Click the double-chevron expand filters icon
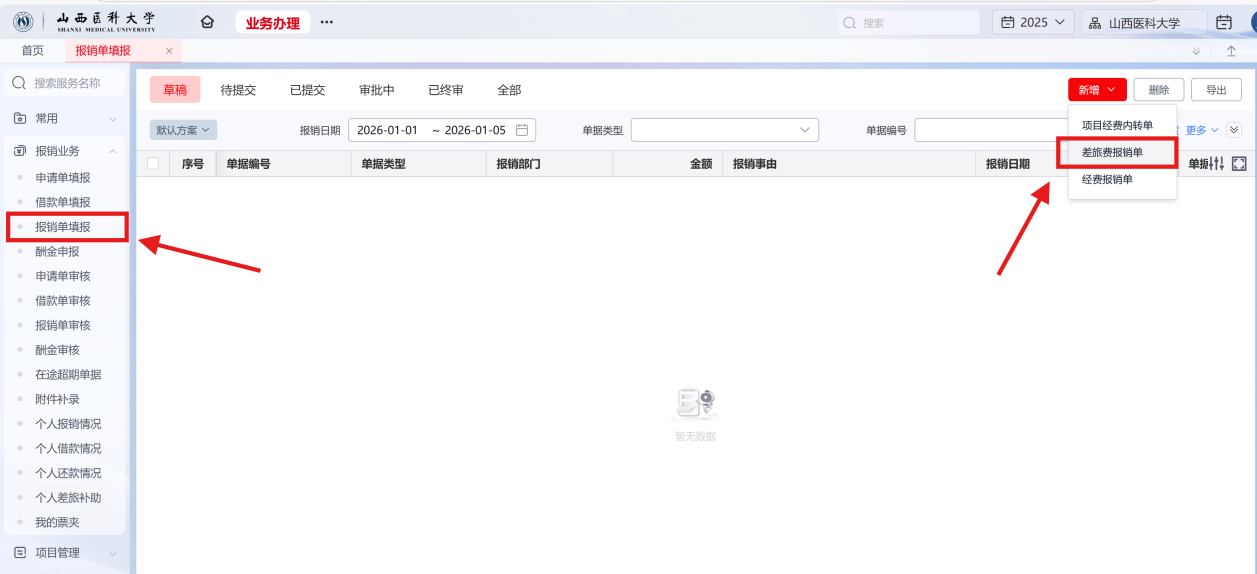 pos(1234,130)
